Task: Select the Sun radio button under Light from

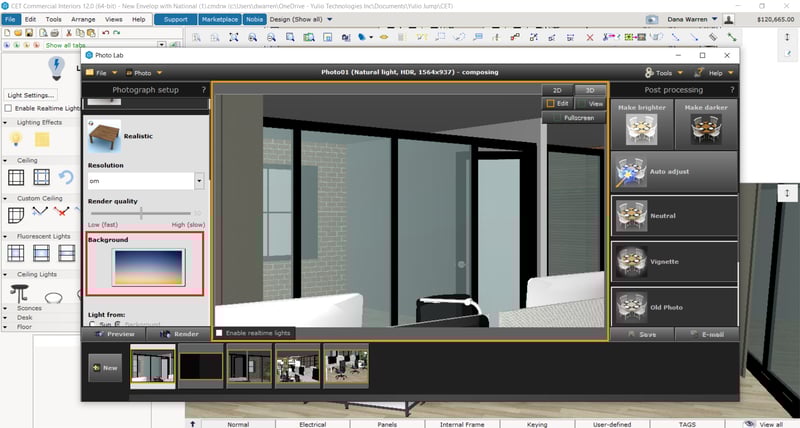Action: (x=92, y=324)
